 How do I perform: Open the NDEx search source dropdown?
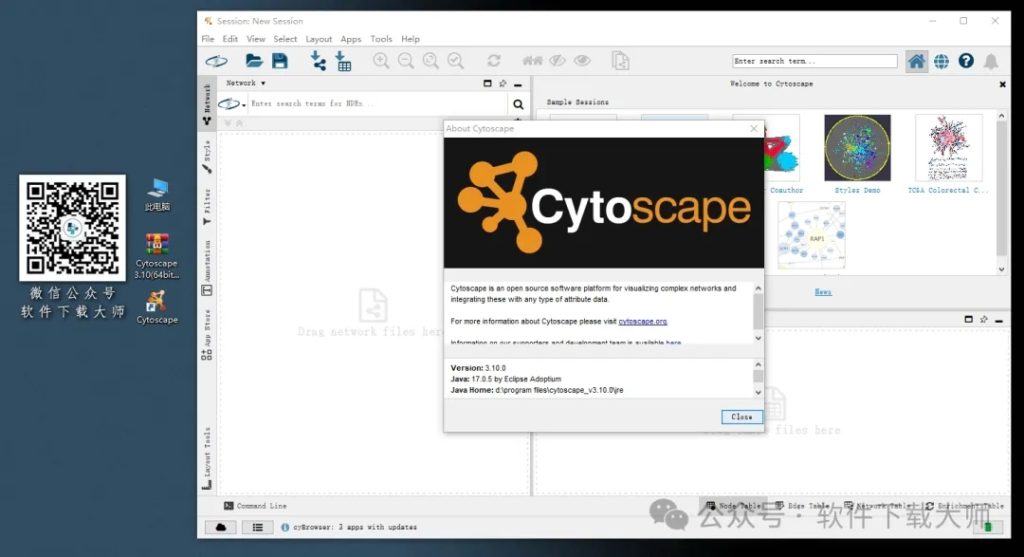[x=232, y=104]
